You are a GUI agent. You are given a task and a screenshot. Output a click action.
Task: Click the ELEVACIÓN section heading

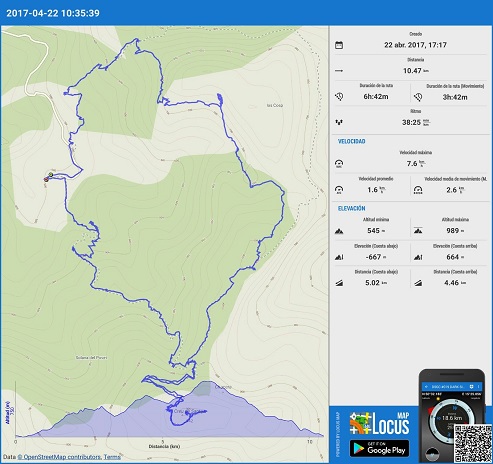tap(352, 209)
